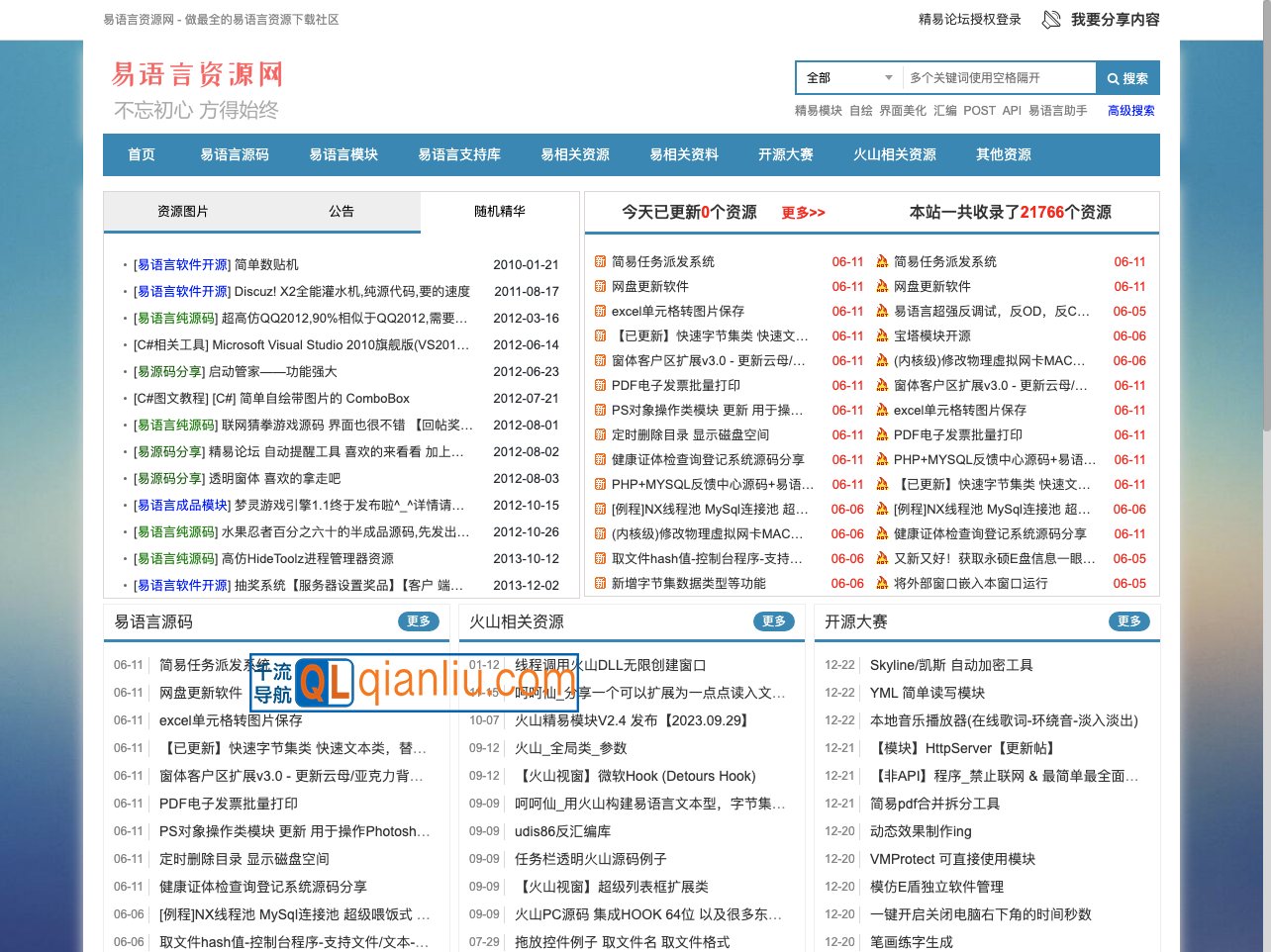Screen dimensions: 1271x952
Task: Click the 高级搜索 link
Action: (1130, 111)
